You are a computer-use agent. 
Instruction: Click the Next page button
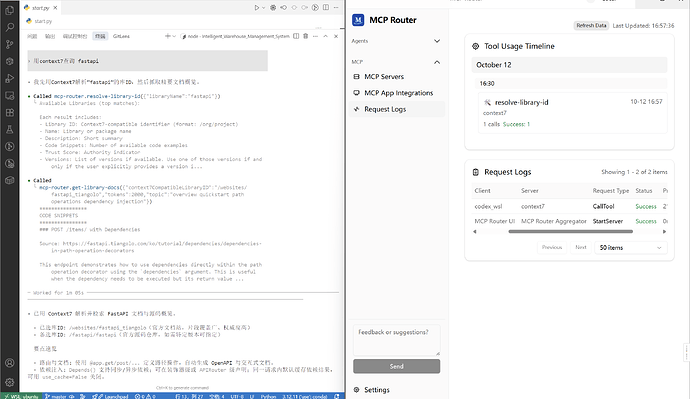point(581,247)
